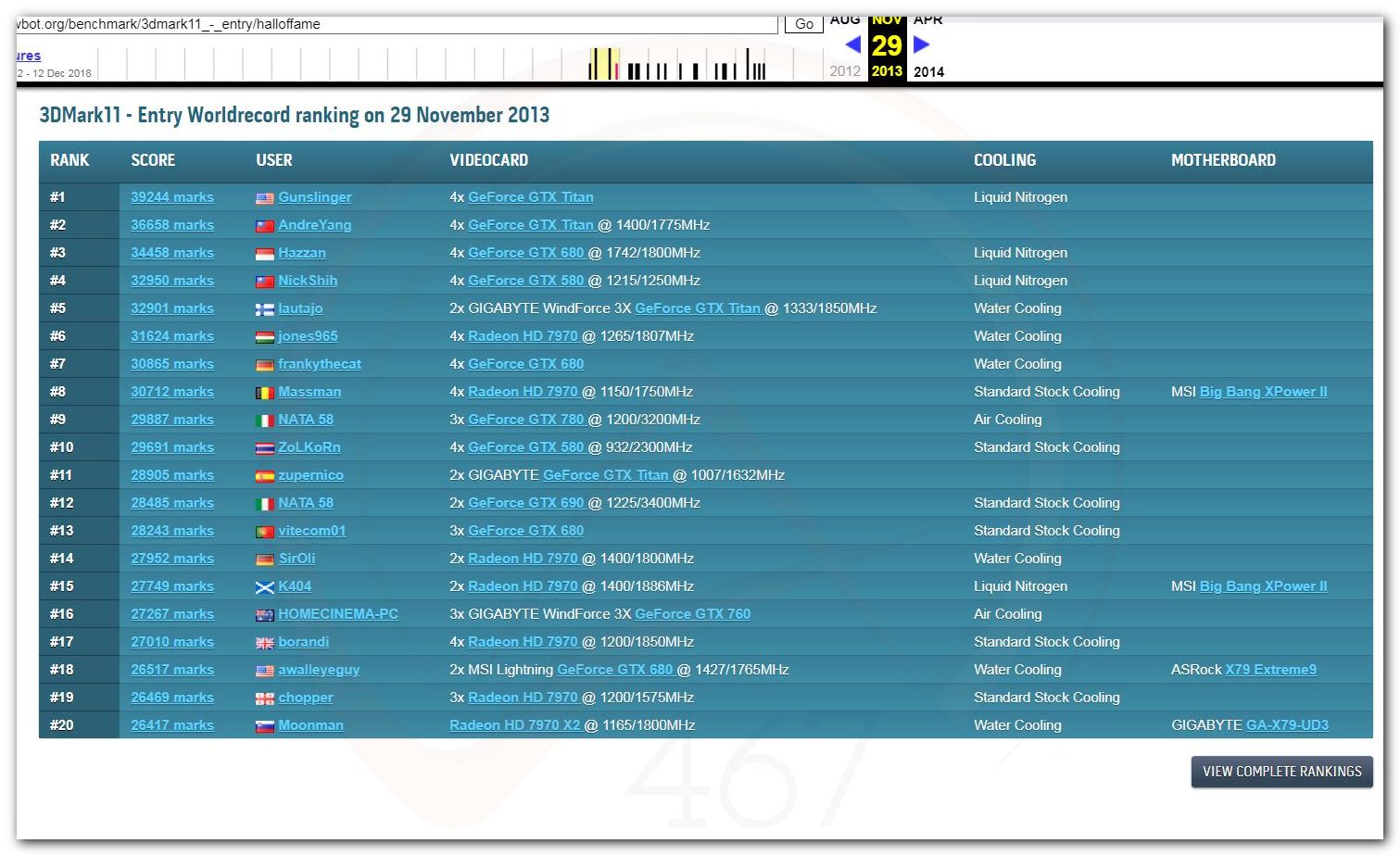Click the VIDEOCARD column header
The width and height of the screenshot is (1400, 856).
[x=489, y=160]
